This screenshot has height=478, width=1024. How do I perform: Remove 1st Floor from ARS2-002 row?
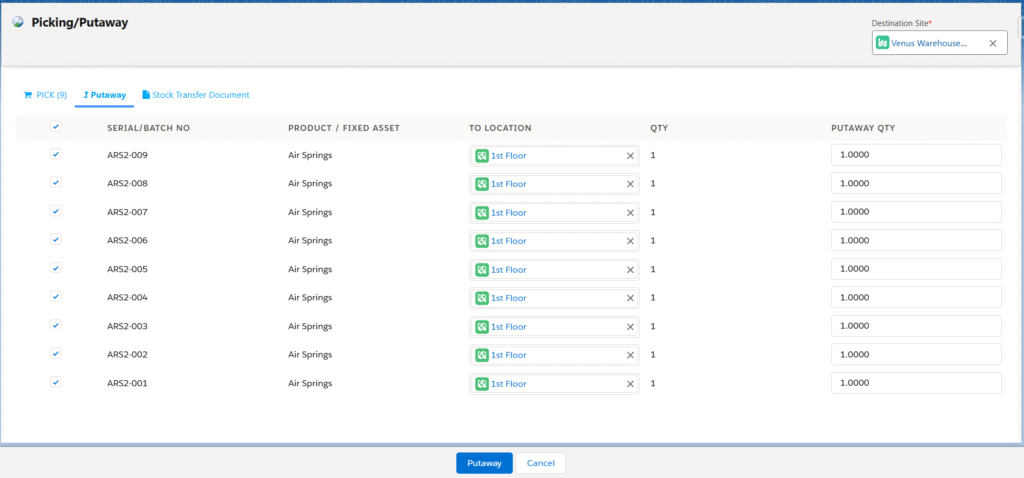630,355
